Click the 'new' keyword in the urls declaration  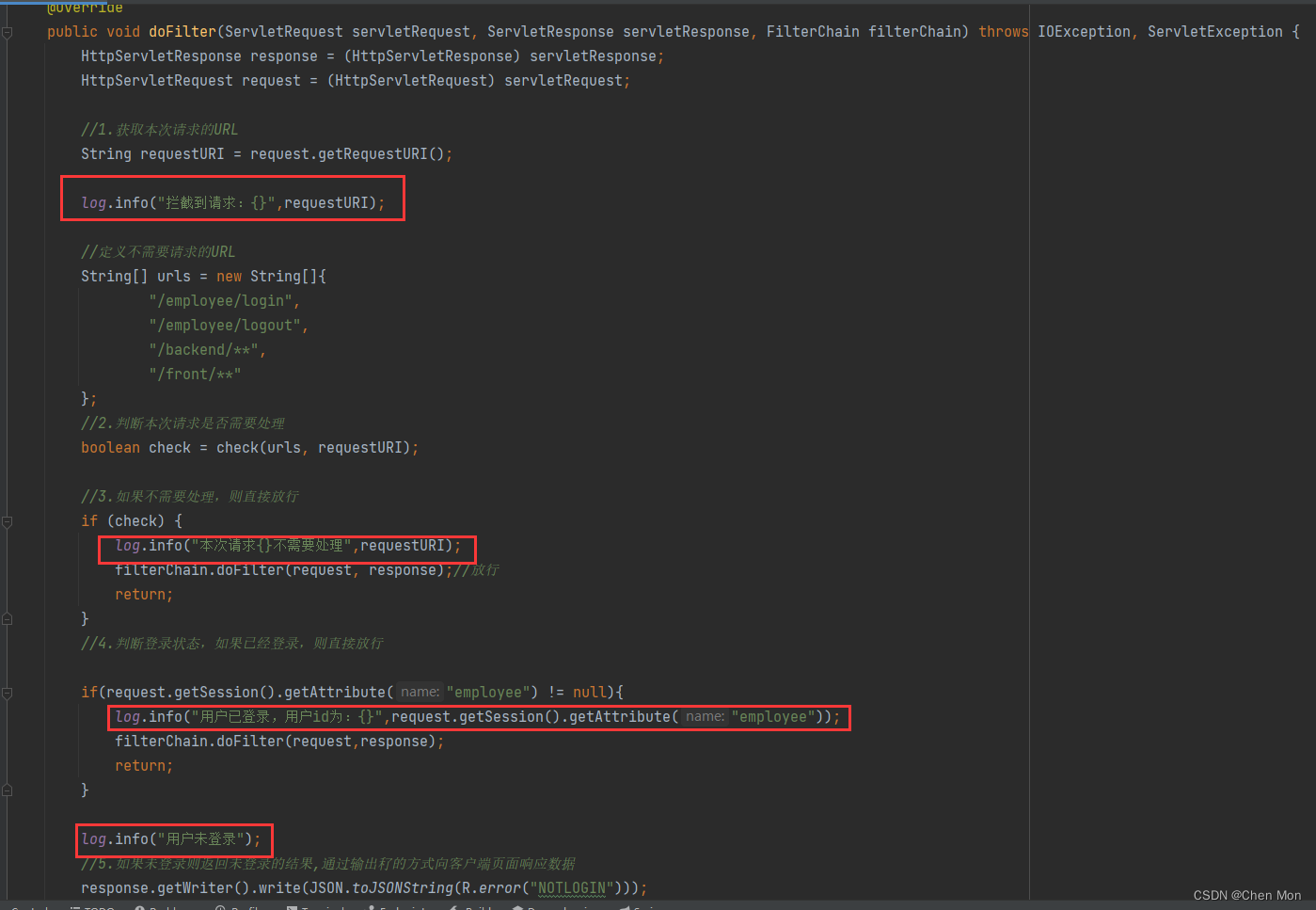[229, 277]
